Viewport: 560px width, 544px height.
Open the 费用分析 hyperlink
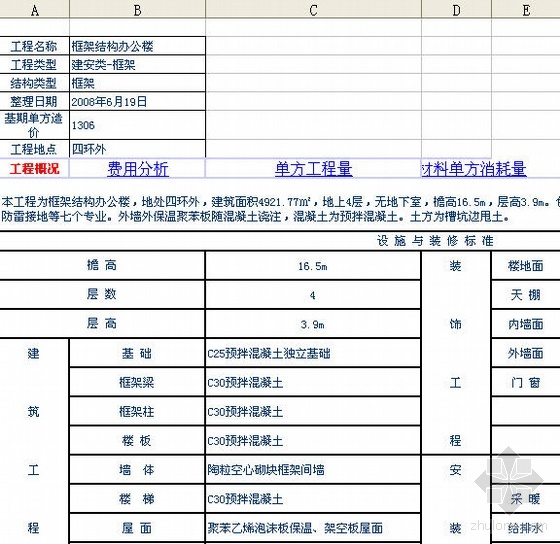pyautogui.click(x=138, y=169)
